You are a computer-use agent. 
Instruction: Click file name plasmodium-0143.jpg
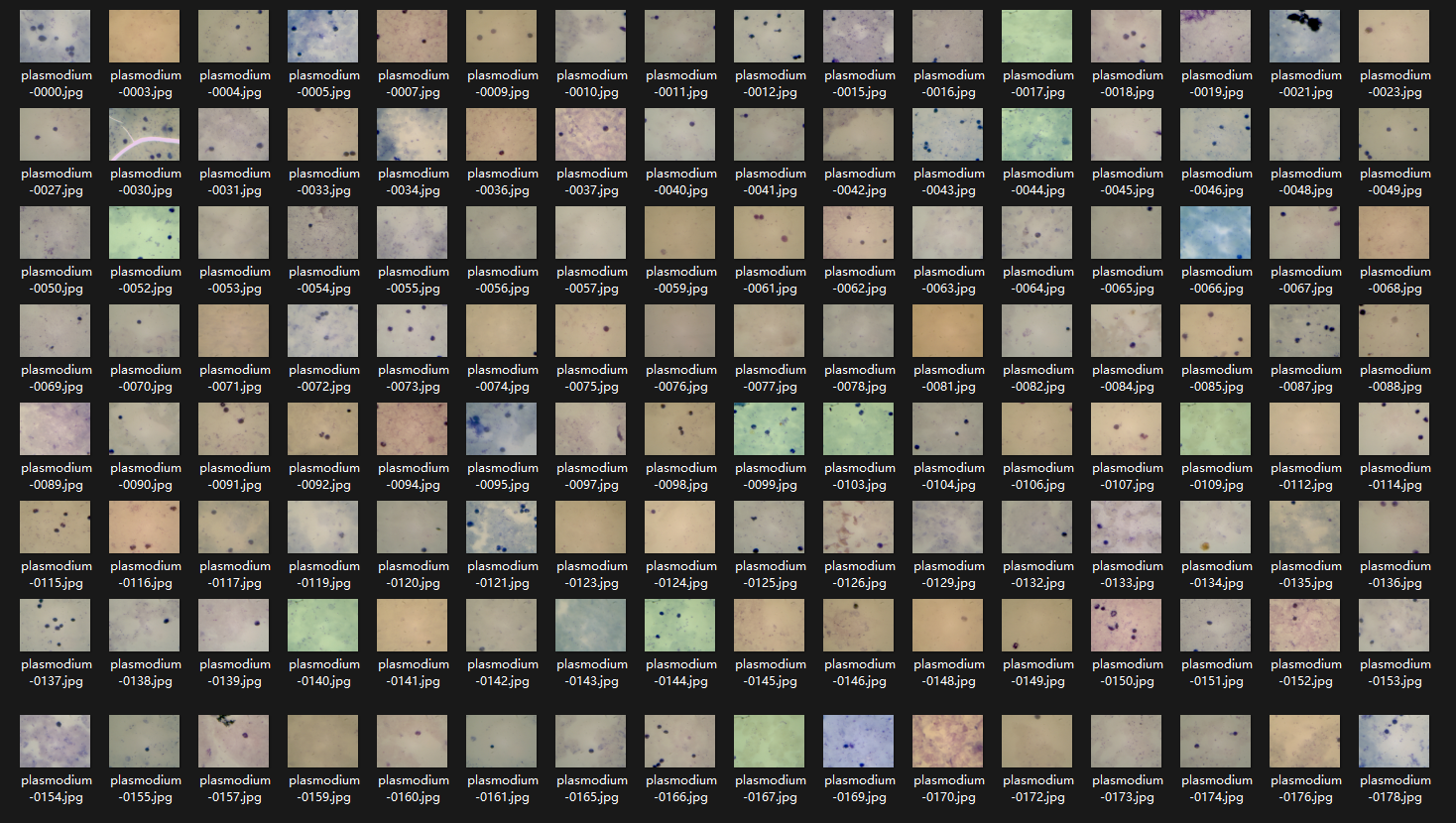pyautogui.click(x=592, y=672)
